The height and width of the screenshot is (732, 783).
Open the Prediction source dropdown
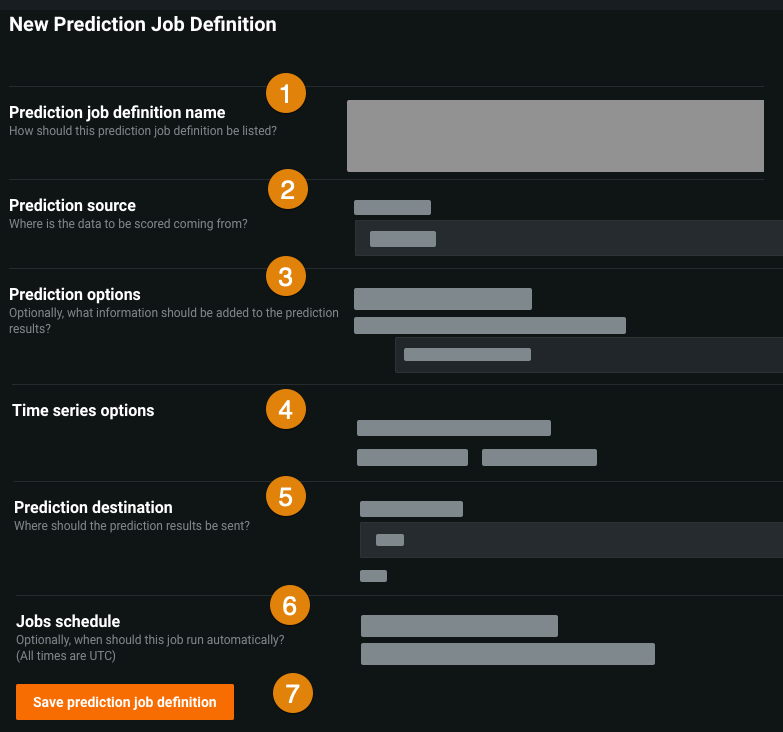point(568,238)
